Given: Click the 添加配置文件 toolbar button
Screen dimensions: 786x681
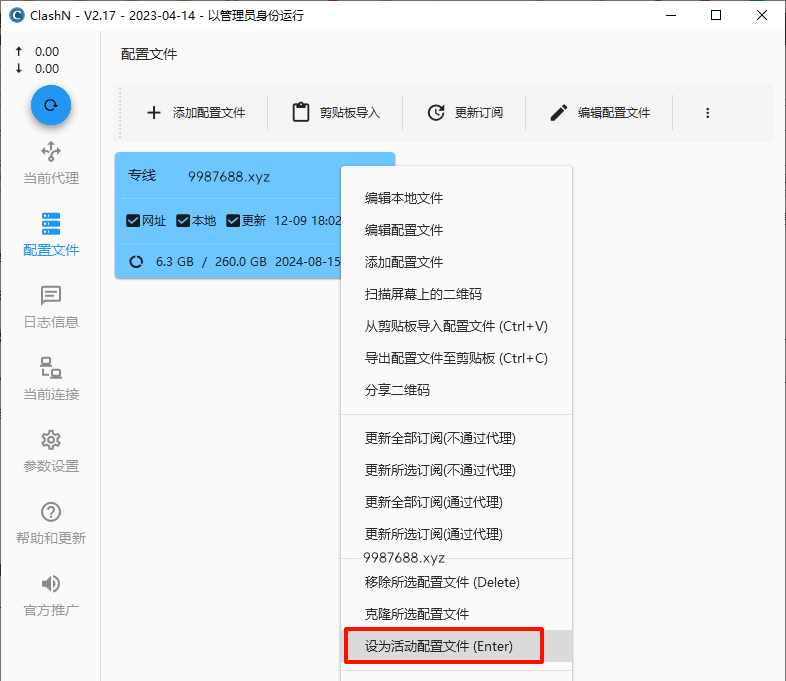Looking at the screenshot, I should click(195, 113).
